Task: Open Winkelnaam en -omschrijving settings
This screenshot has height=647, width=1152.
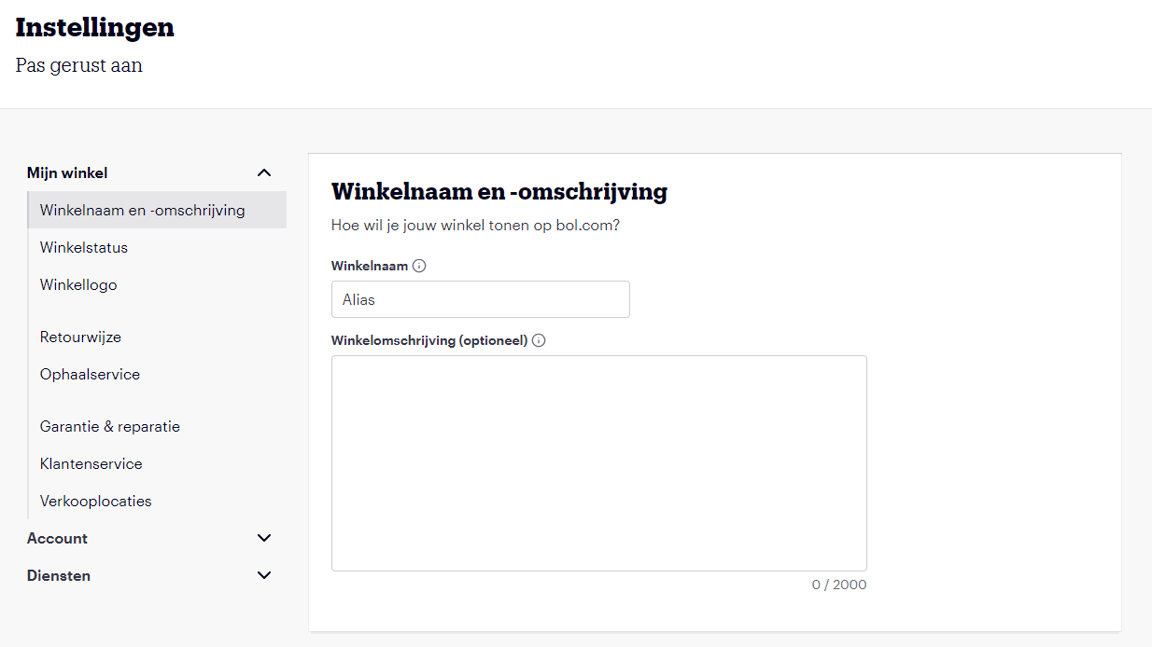Action: (141, 210)
